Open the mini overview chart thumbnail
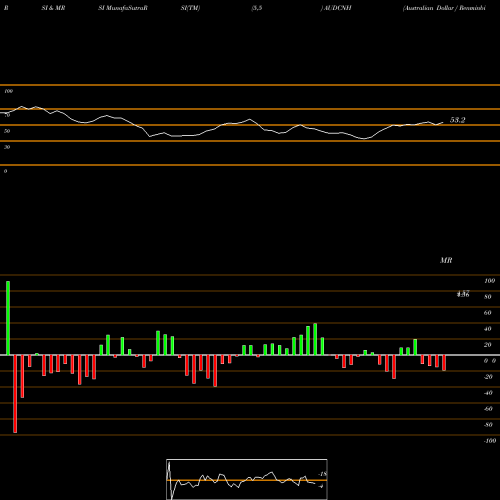The image size is (500, 500). coord(247,479)
